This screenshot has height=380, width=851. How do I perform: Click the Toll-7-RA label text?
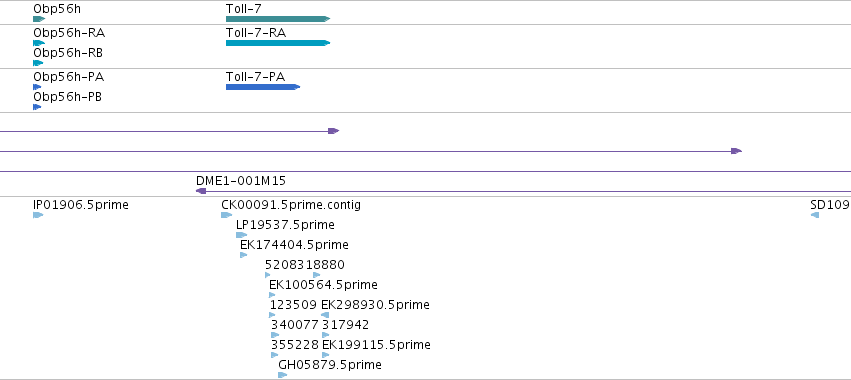pos(256,33)
